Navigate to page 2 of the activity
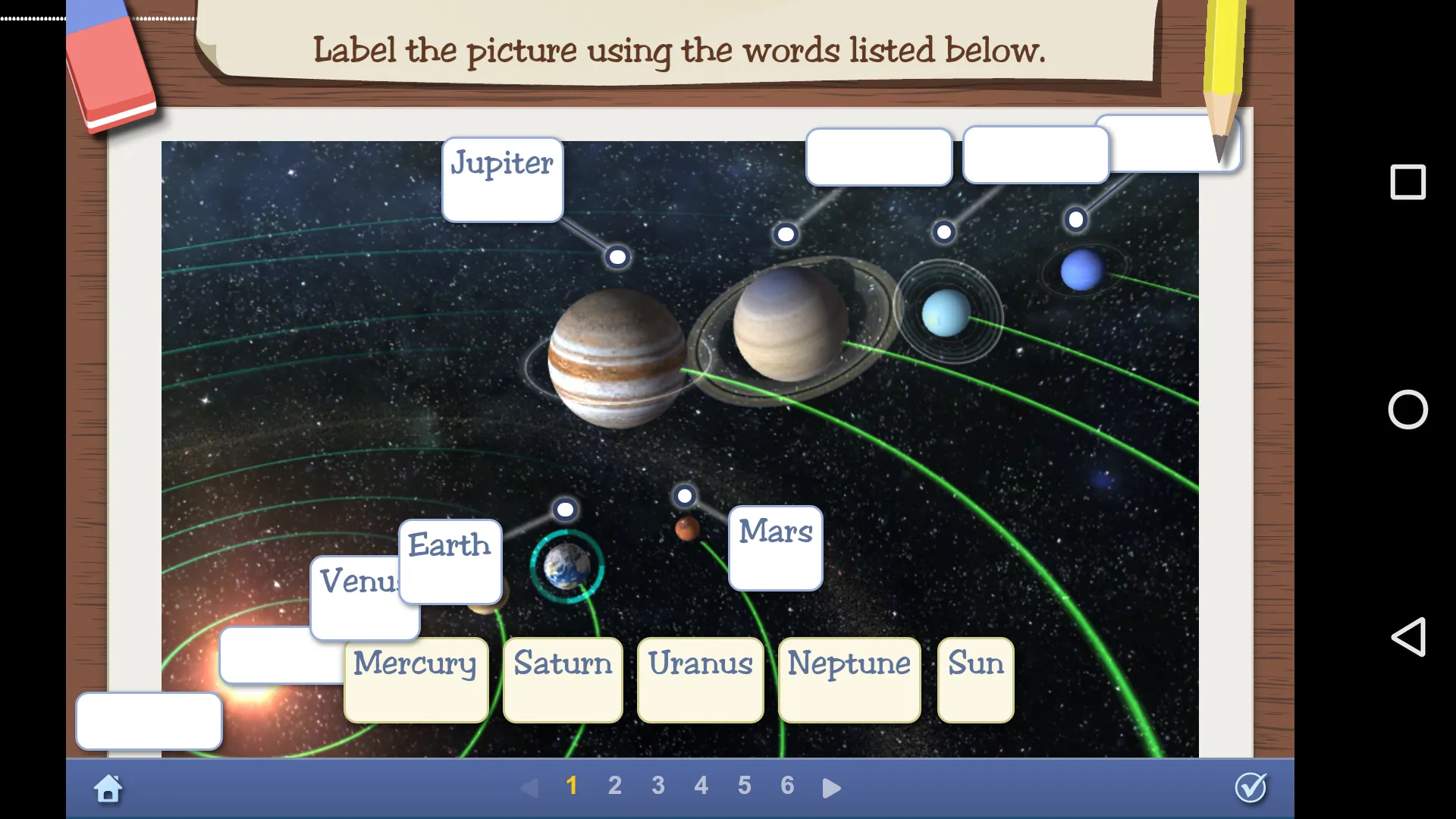 click(x=615, y=785)
